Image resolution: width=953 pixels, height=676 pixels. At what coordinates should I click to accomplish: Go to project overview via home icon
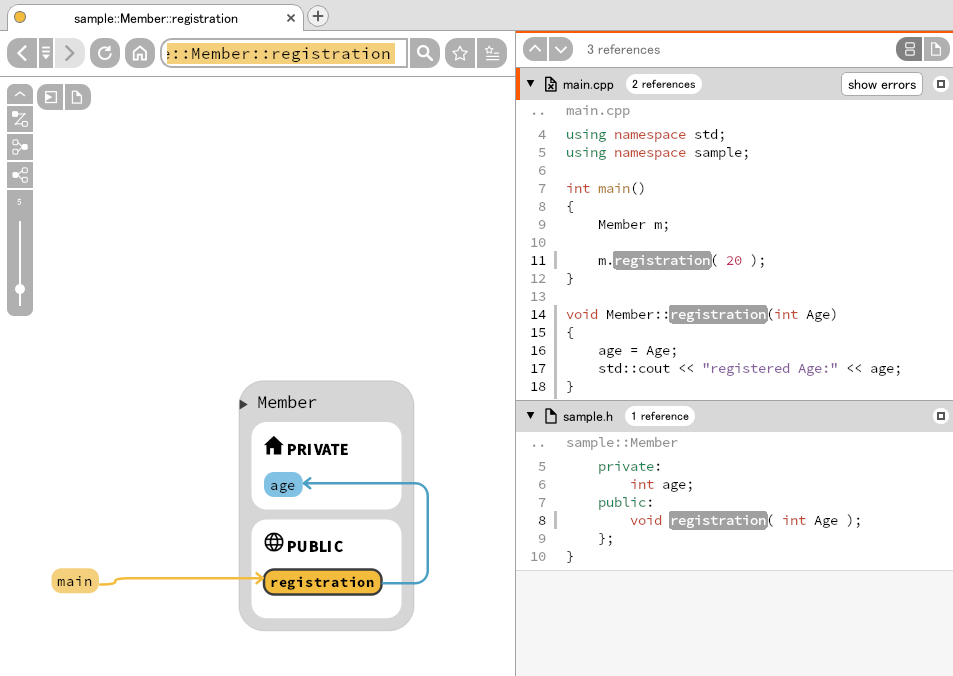[139, 54]
